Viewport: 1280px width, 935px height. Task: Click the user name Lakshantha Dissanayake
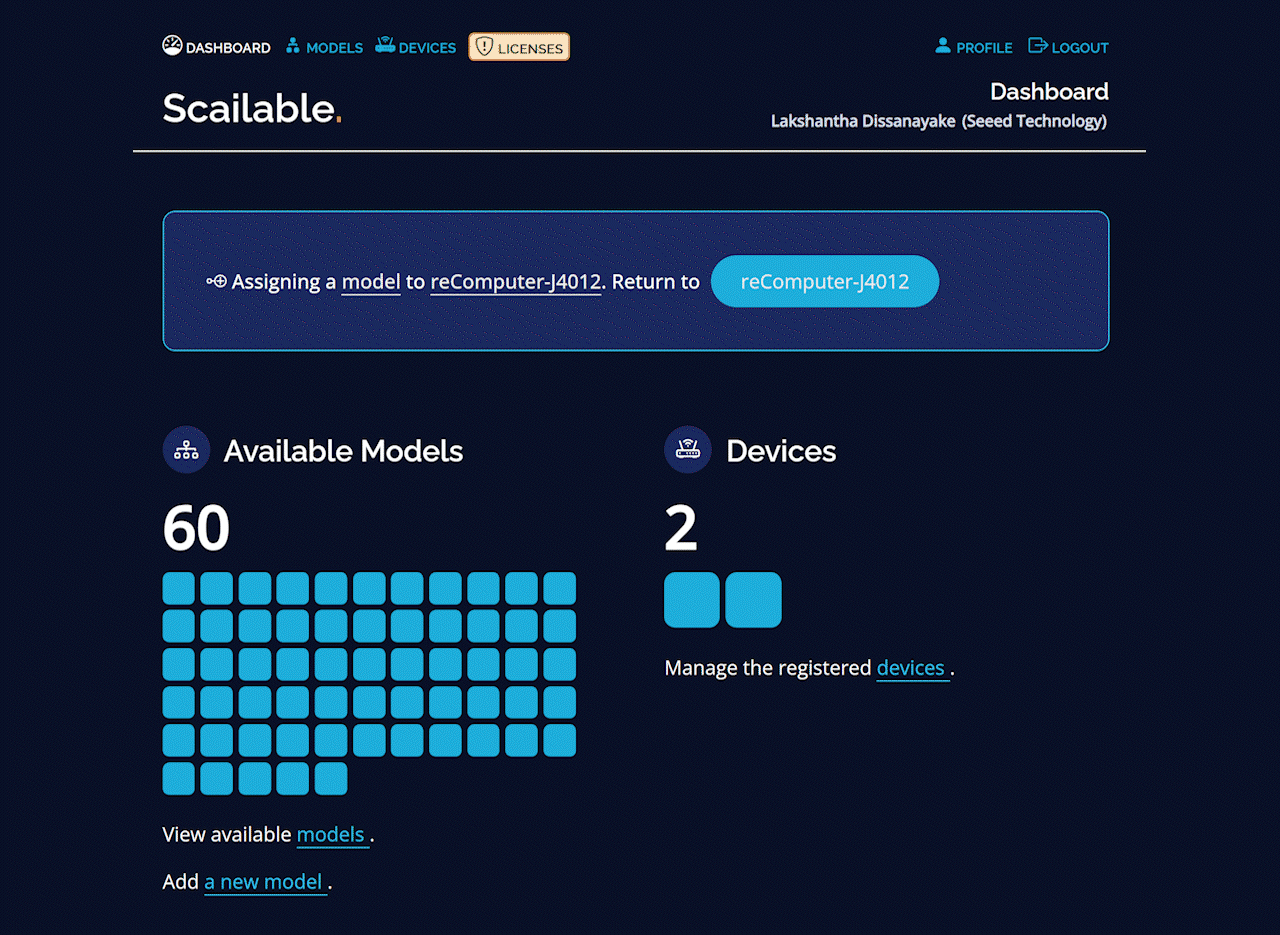[863, 121]
